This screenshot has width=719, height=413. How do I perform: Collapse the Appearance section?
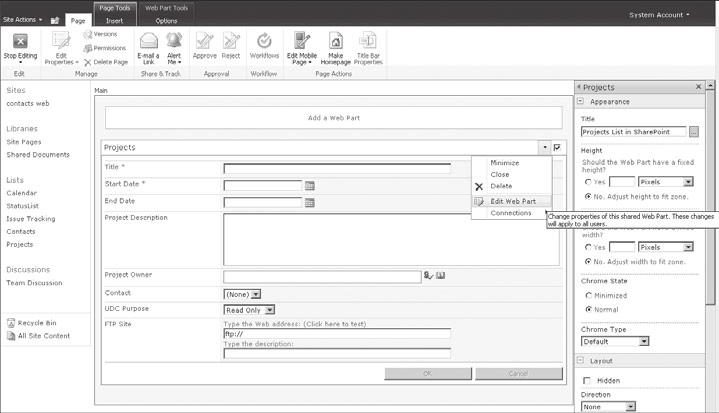click(x=580, y=101)
